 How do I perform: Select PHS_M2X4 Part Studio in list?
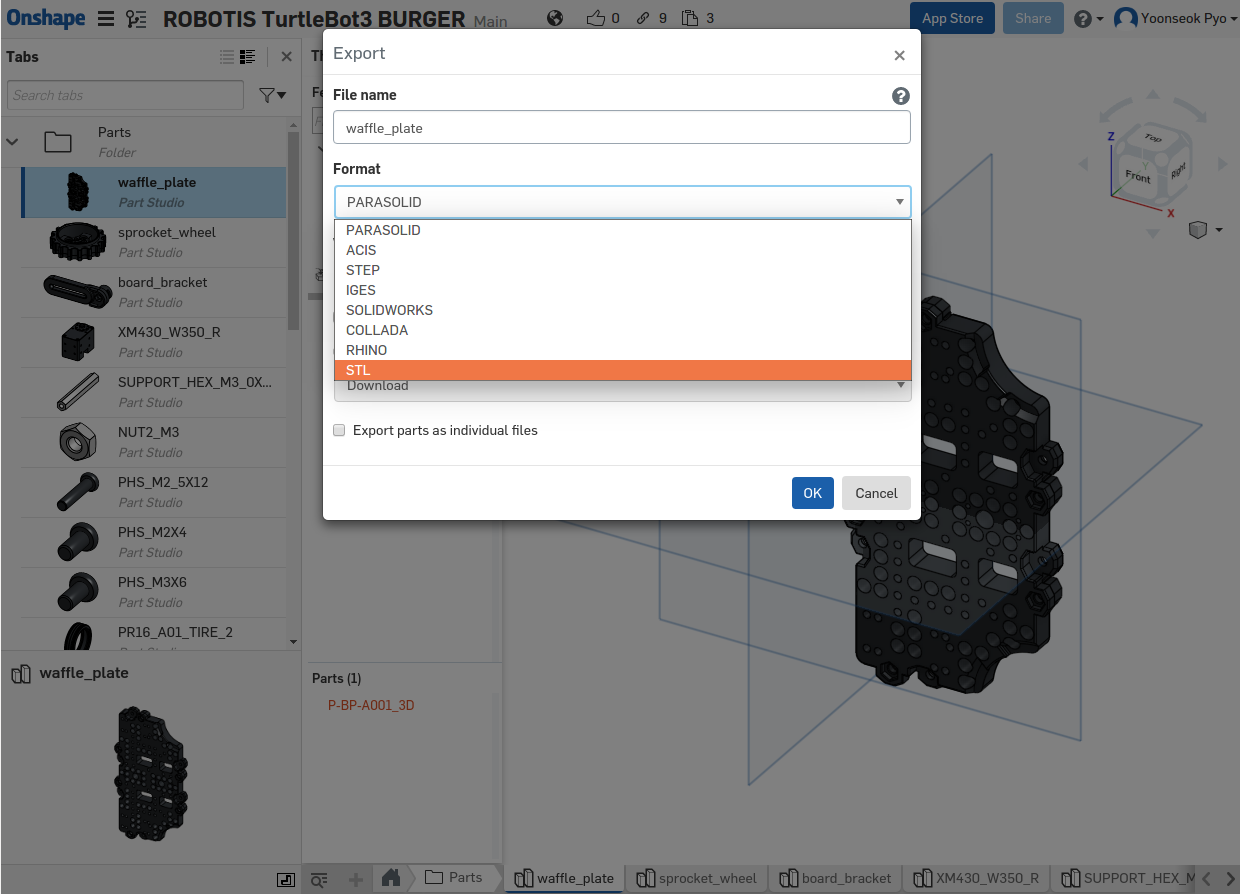pyautogui.click(x=153, y=542)
